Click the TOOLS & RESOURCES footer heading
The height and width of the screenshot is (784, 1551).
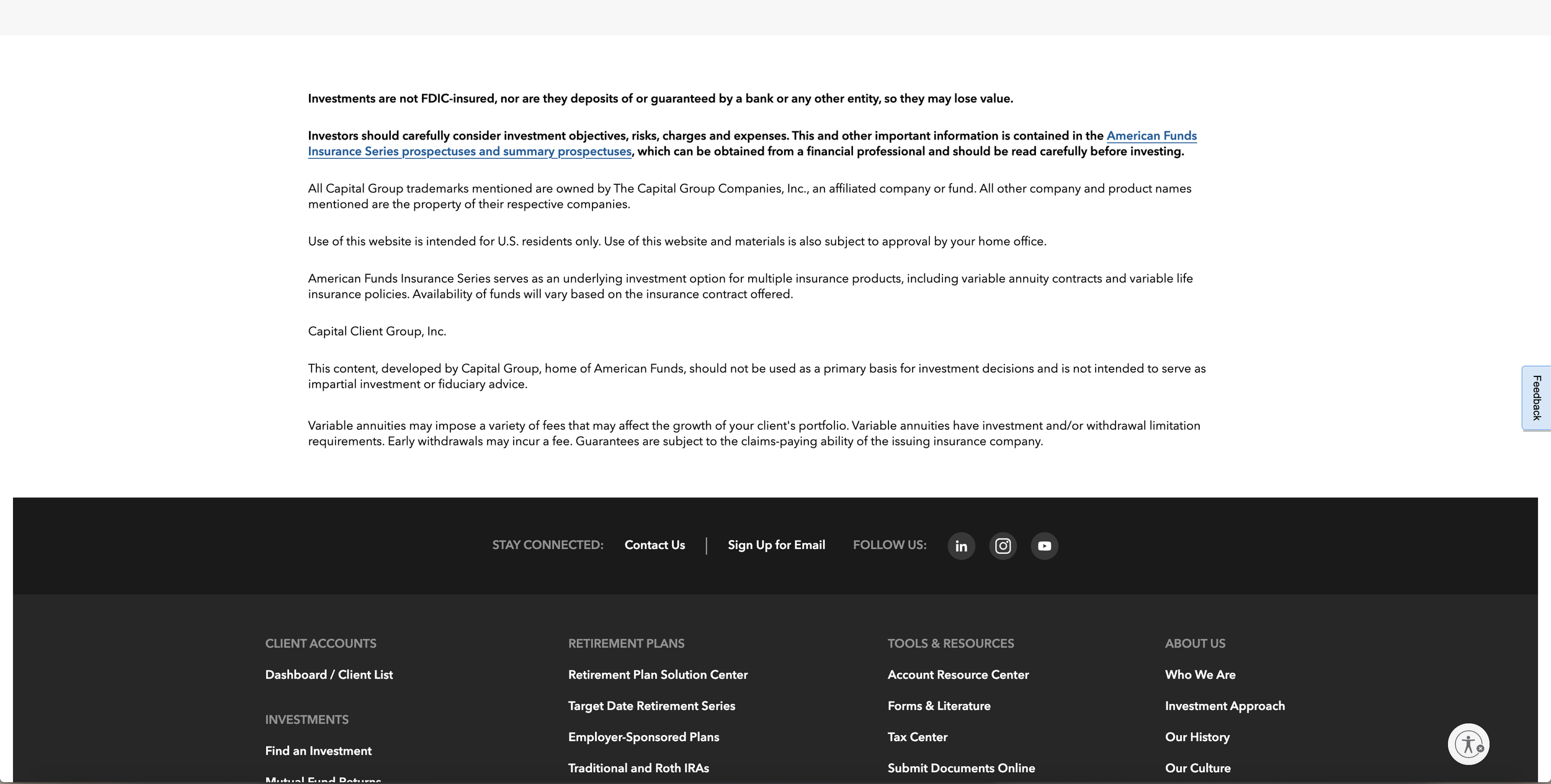pos(950,644)
